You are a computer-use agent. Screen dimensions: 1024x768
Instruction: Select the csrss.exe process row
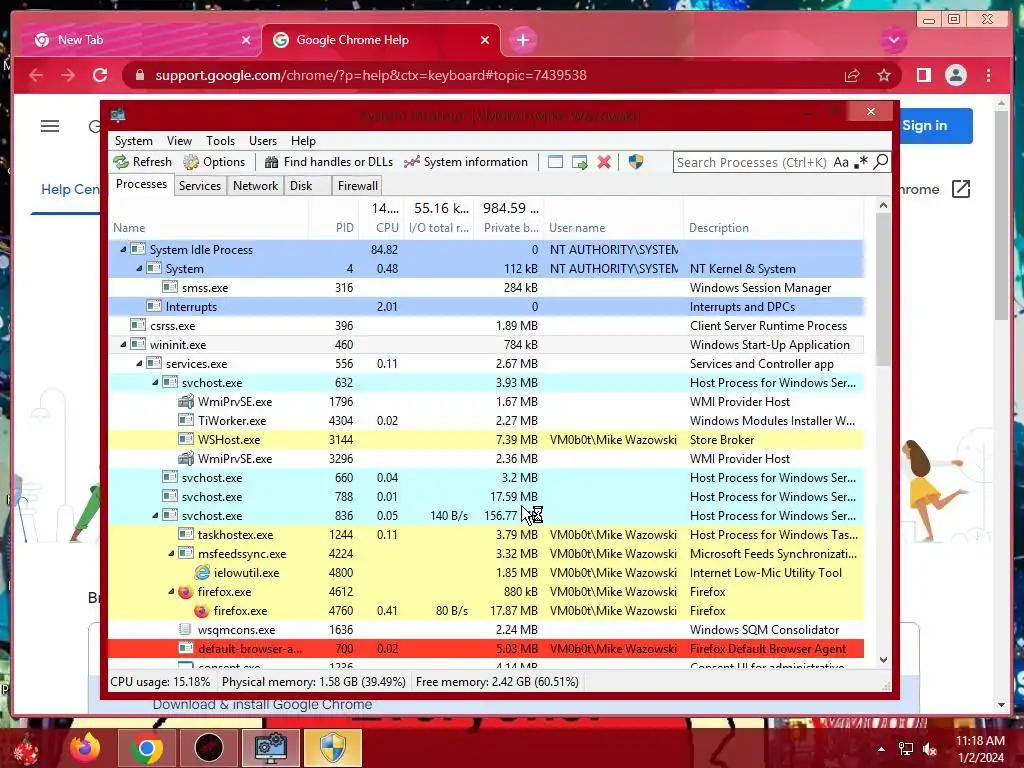click(x=486, y=325)
